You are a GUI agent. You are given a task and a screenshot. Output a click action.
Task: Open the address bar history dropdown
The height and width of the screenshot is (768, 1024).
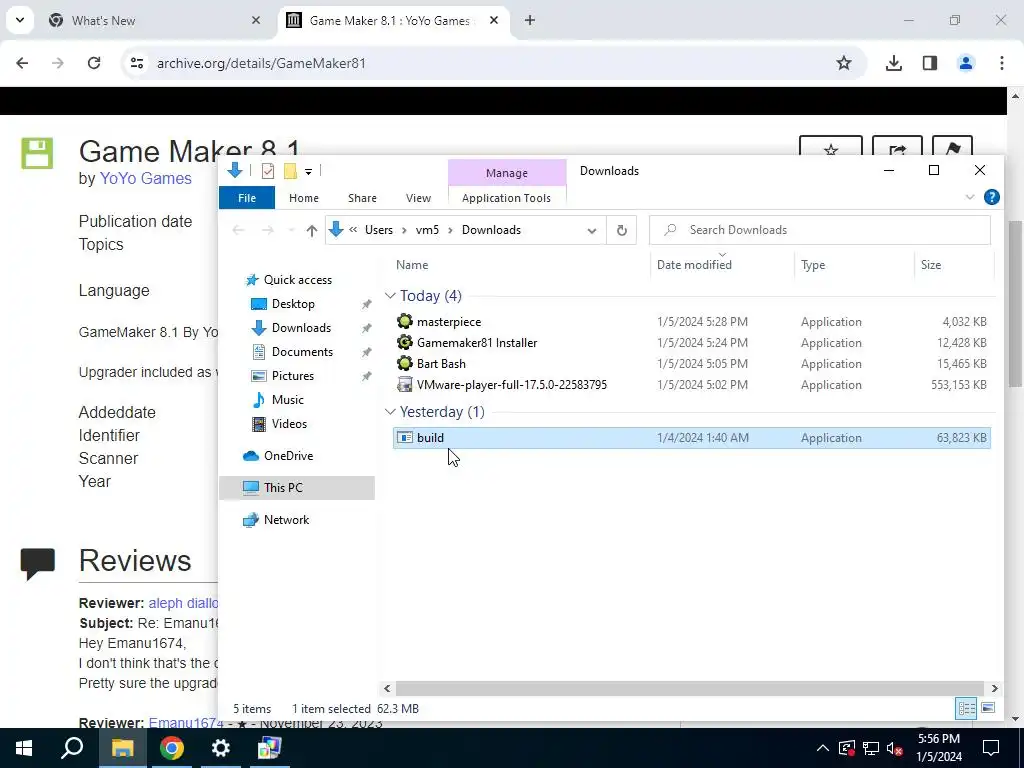[x=592, y=231]
